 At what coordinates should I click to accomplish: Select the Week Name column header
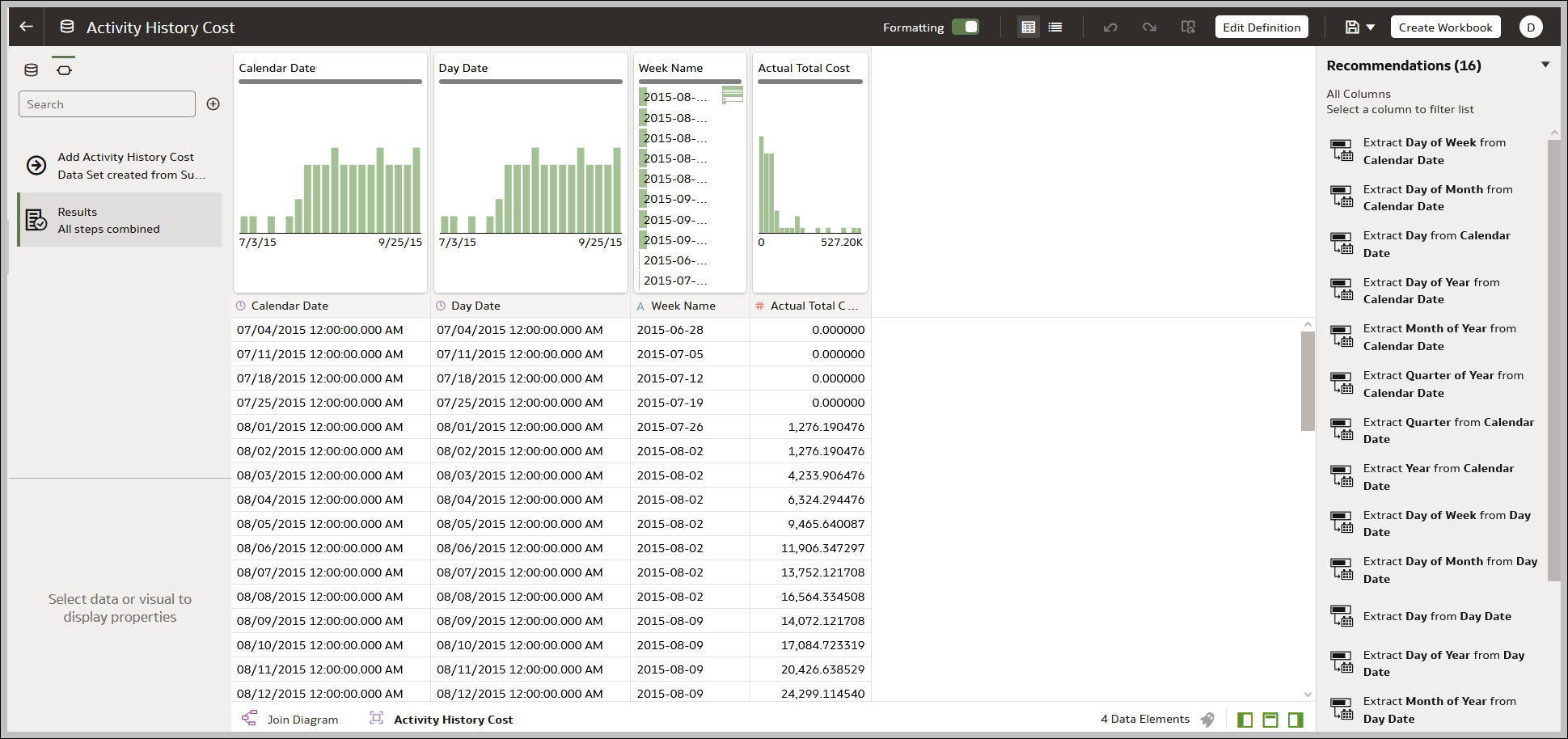pyautogui.click(x=690, y=306)
